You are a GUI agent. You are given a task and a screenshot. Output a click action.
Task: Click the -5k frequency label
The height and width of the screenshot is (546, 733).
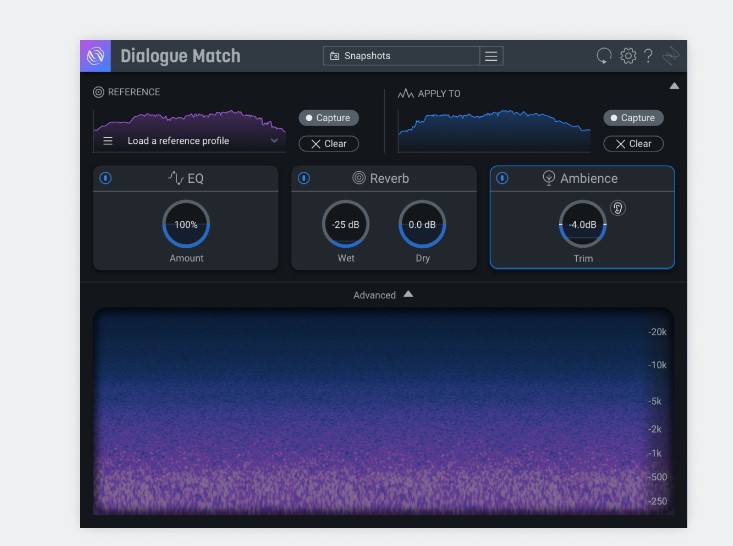[x=654, y=401]
